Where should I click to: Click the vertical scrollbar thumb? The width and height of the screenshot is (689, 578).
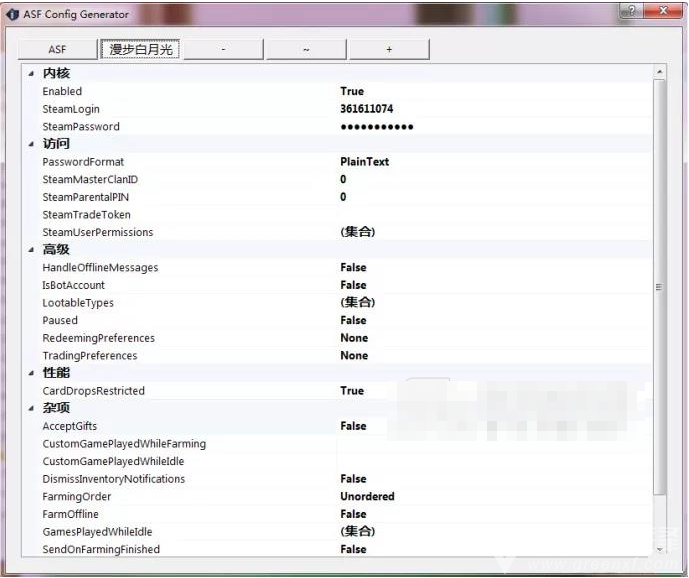[659, 287]
